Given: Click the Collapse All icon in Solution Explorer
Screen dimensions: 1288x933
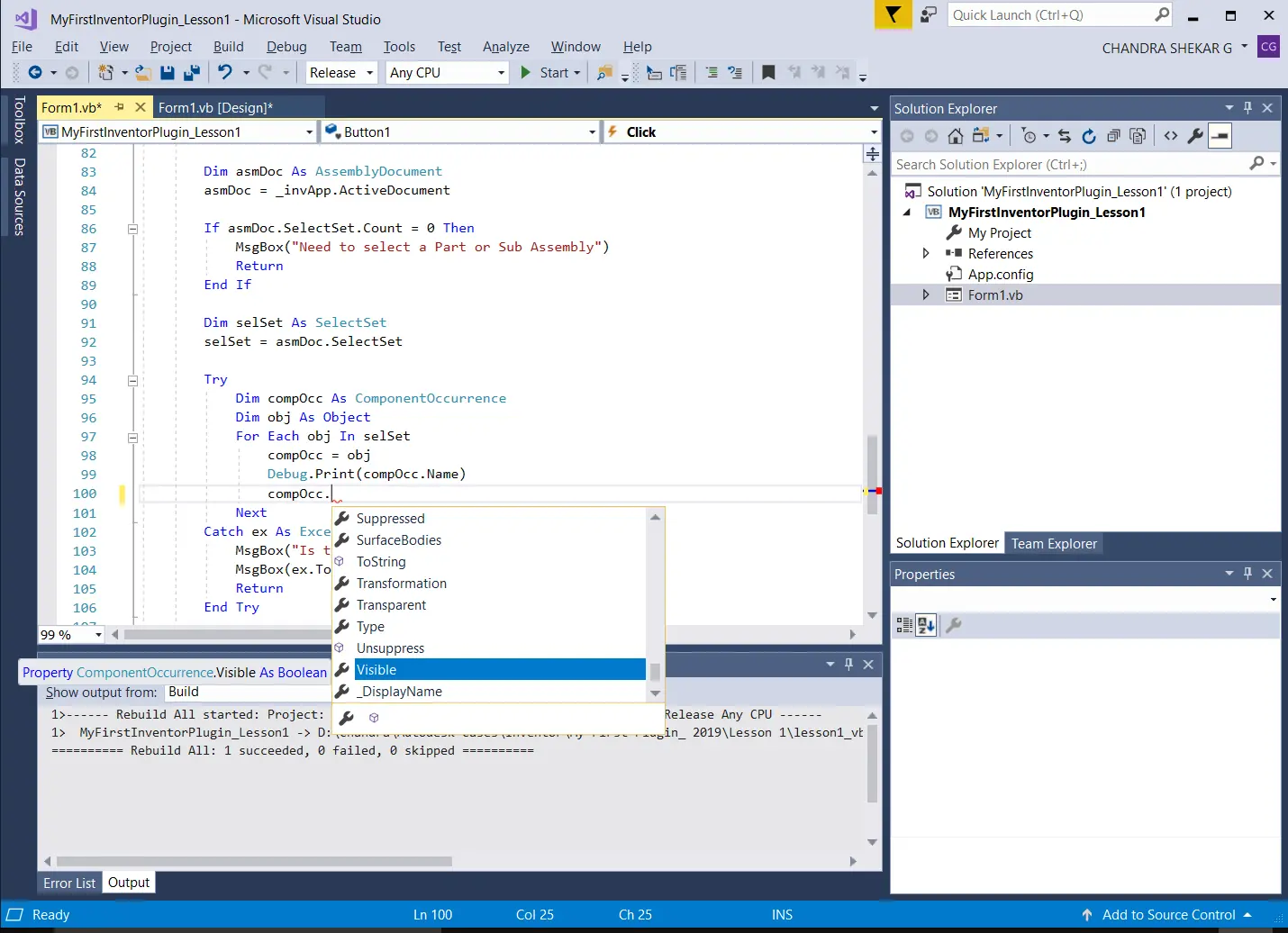Looking at the screenshot, I should (x=1113, y=136).
